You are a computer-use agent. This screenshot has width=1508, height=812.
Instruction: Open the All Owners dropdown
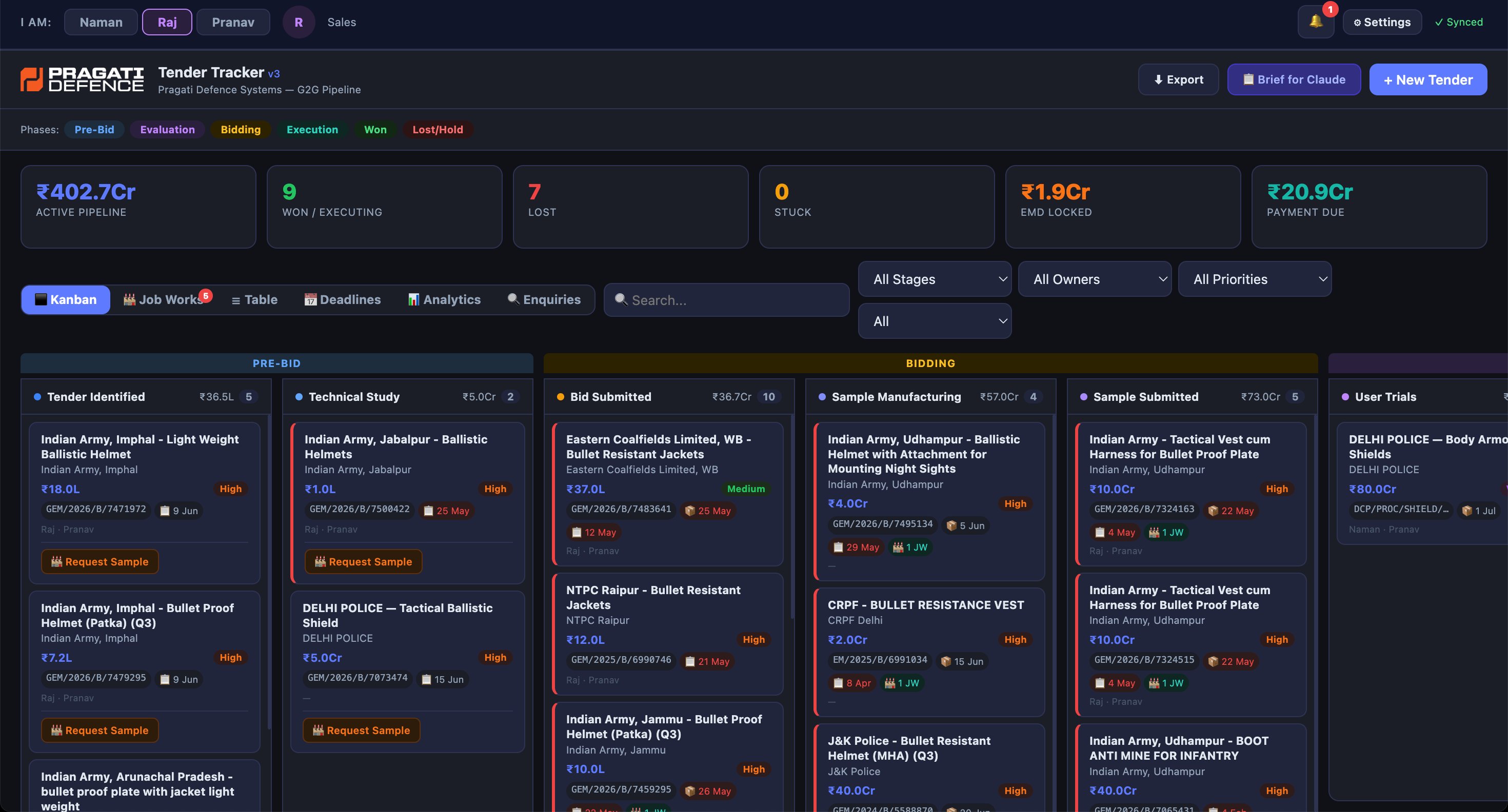click(x=1095, y=279)
